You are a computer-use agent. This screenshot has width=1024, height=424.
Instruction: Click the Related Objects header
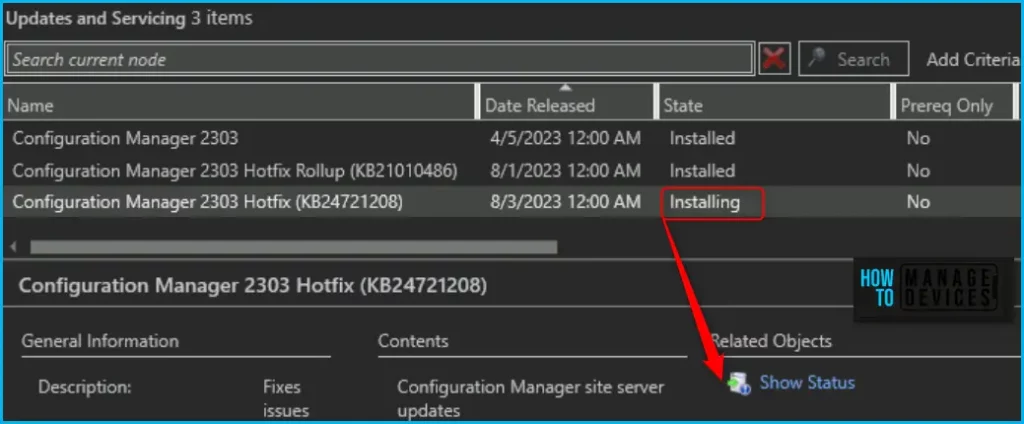click(x=771, y=340)
